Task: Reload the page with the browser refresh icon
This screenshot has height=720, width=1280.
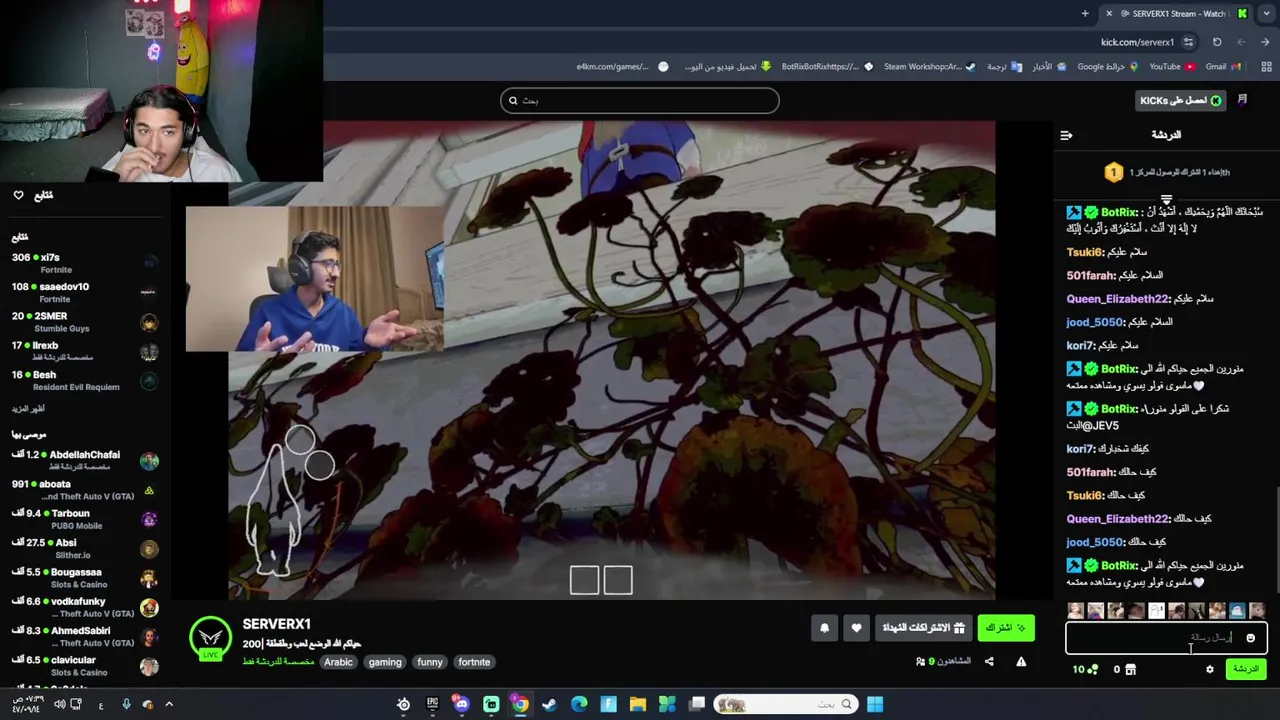Action: click(x=1217, y=42)
